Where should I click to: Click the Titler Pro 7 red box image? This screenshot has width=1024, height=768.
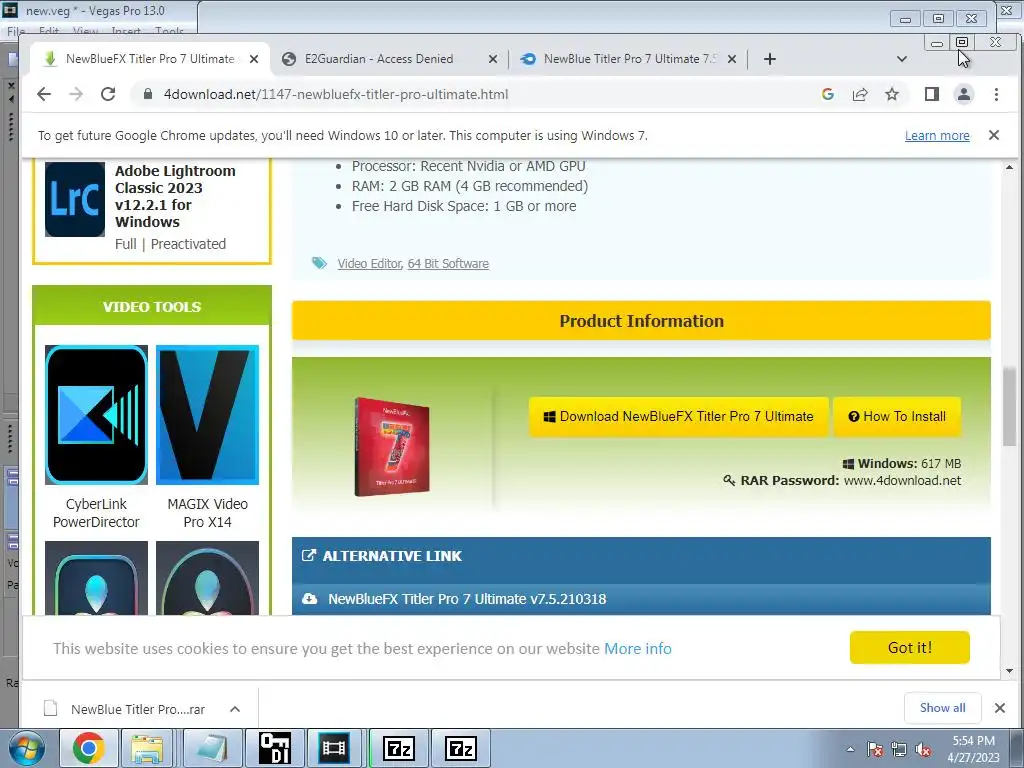[392, 447]
